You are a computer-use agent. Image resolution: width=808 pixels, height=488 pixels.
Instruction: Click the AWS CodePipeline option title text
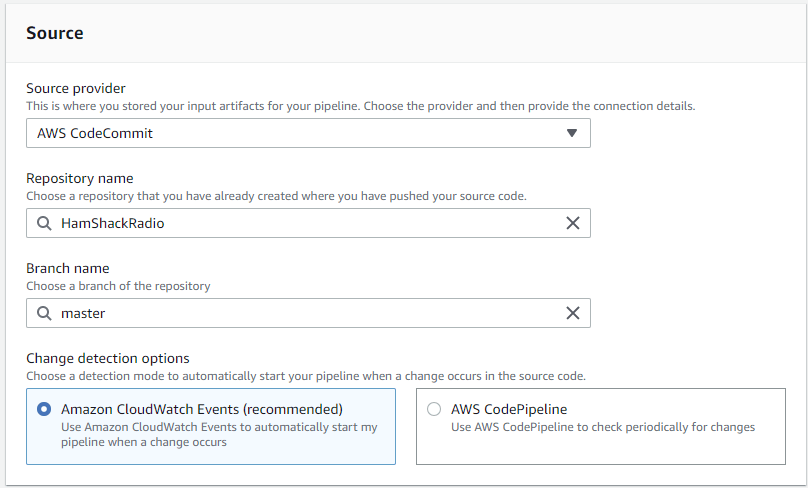[509, 409]
